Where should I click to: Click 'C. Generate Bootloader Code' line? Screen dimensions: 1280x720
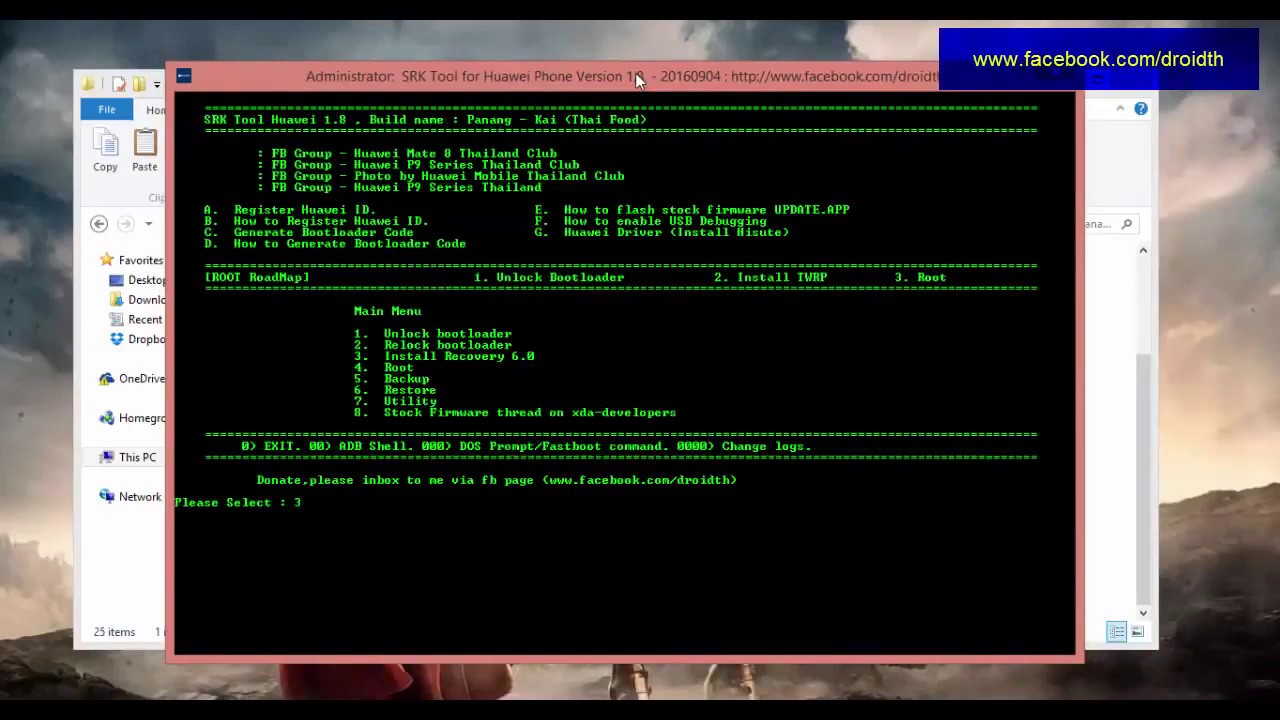tap(309, 232)
